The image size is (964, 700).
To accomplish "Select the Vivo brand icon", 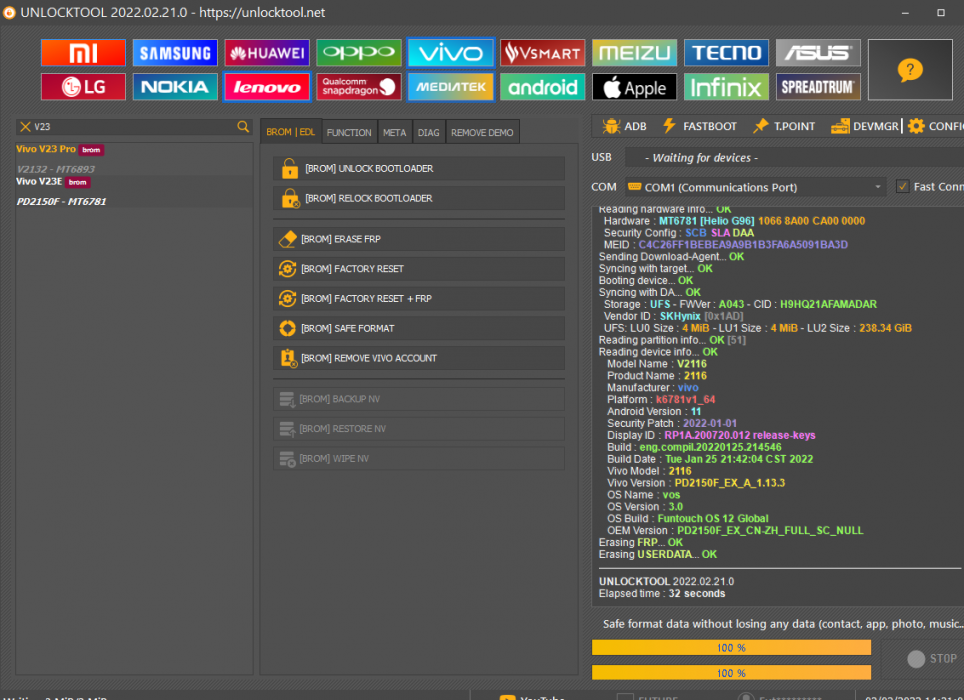I will pyautogui.click(x=451, y=53).
